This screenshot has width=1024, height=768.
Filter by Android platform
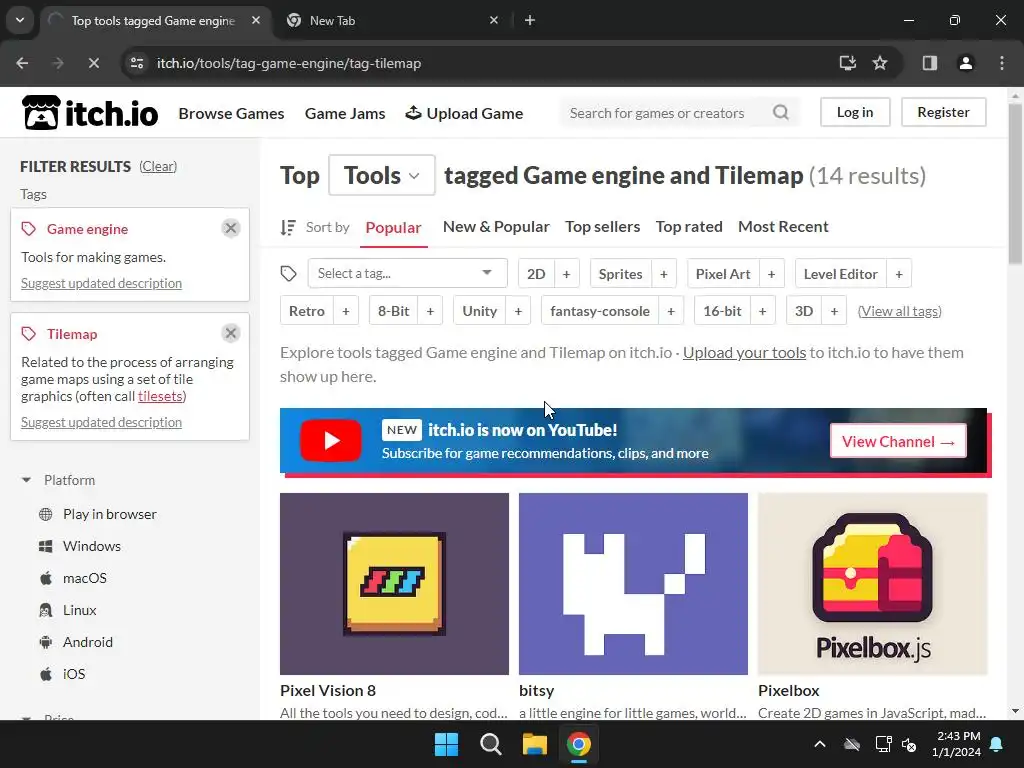88,642
